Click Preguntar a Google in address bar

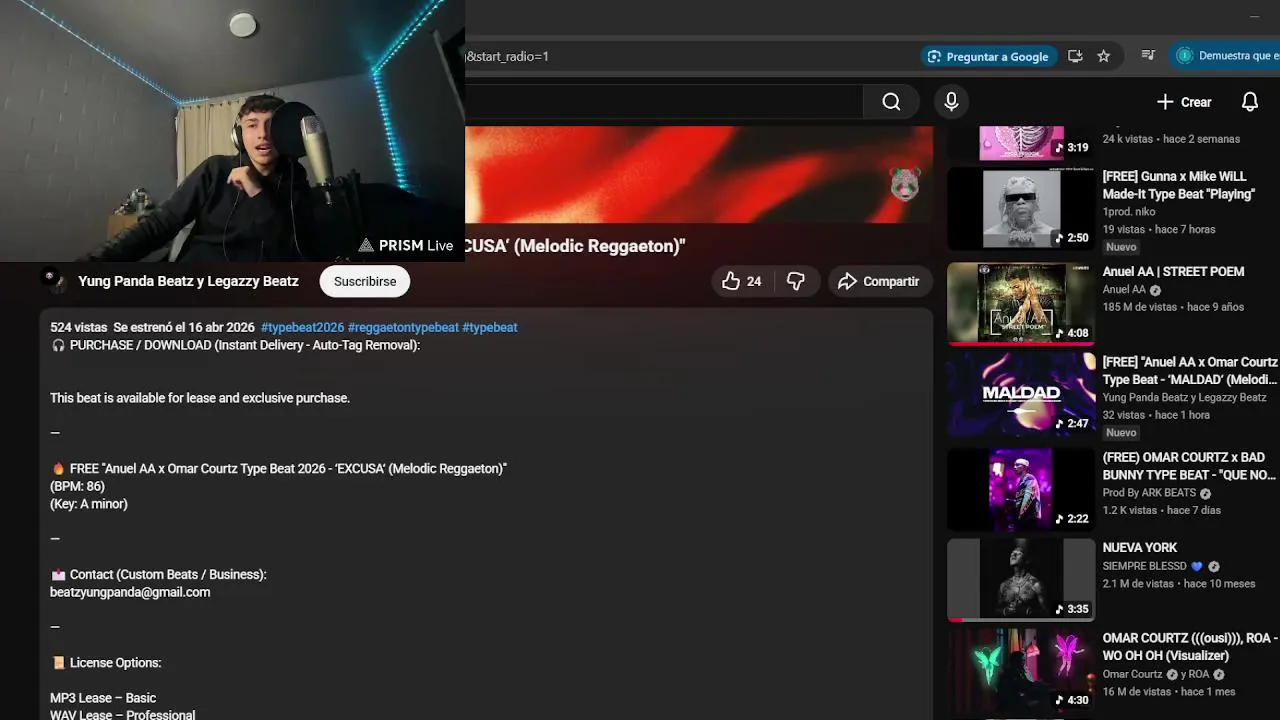tap(988, 57)
